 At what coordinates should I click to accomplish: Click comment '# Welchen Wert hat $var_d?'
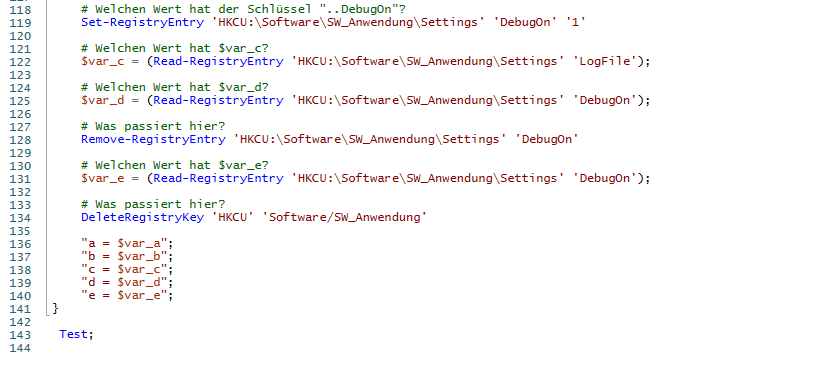click(x=175, y=87)
